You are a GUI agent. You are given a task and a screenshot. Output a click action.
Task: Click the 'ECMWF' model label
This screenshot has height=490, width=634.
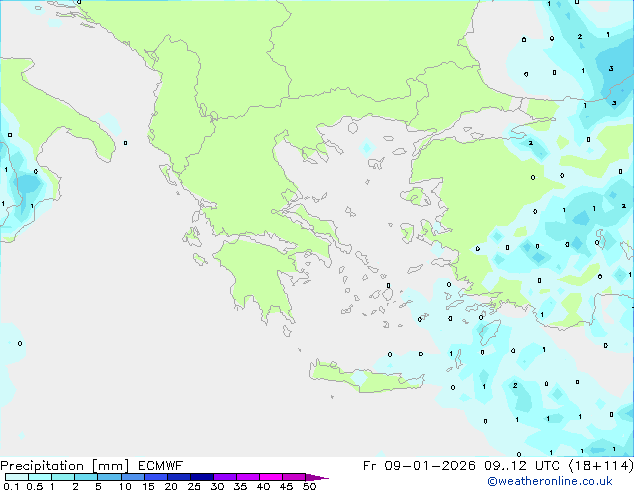pyautogui.click(x=161, y=466)
